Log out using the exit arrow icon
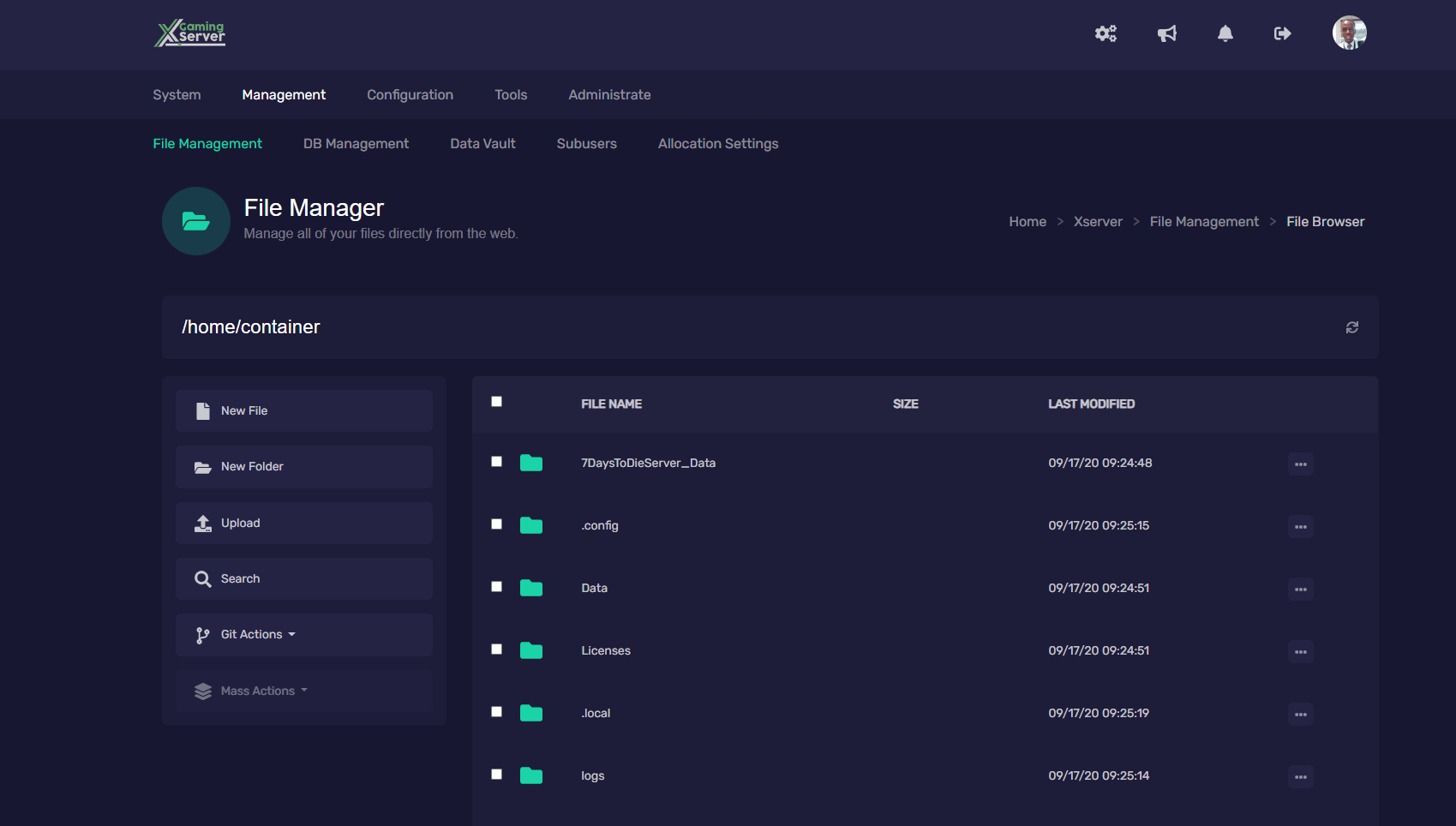The width and height of the screenshot is (1456, 826). tap(1282, 33)
